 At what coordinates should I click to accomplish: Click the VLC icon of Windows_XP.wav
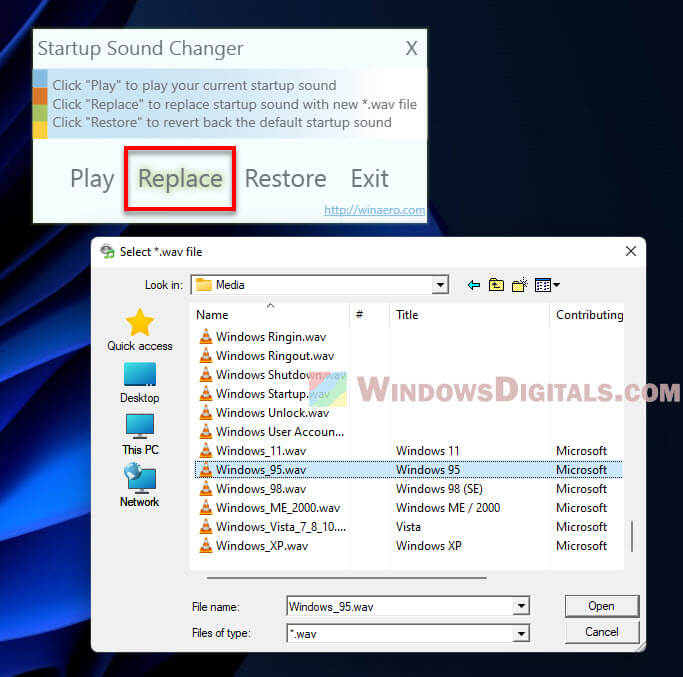[206, 545]
